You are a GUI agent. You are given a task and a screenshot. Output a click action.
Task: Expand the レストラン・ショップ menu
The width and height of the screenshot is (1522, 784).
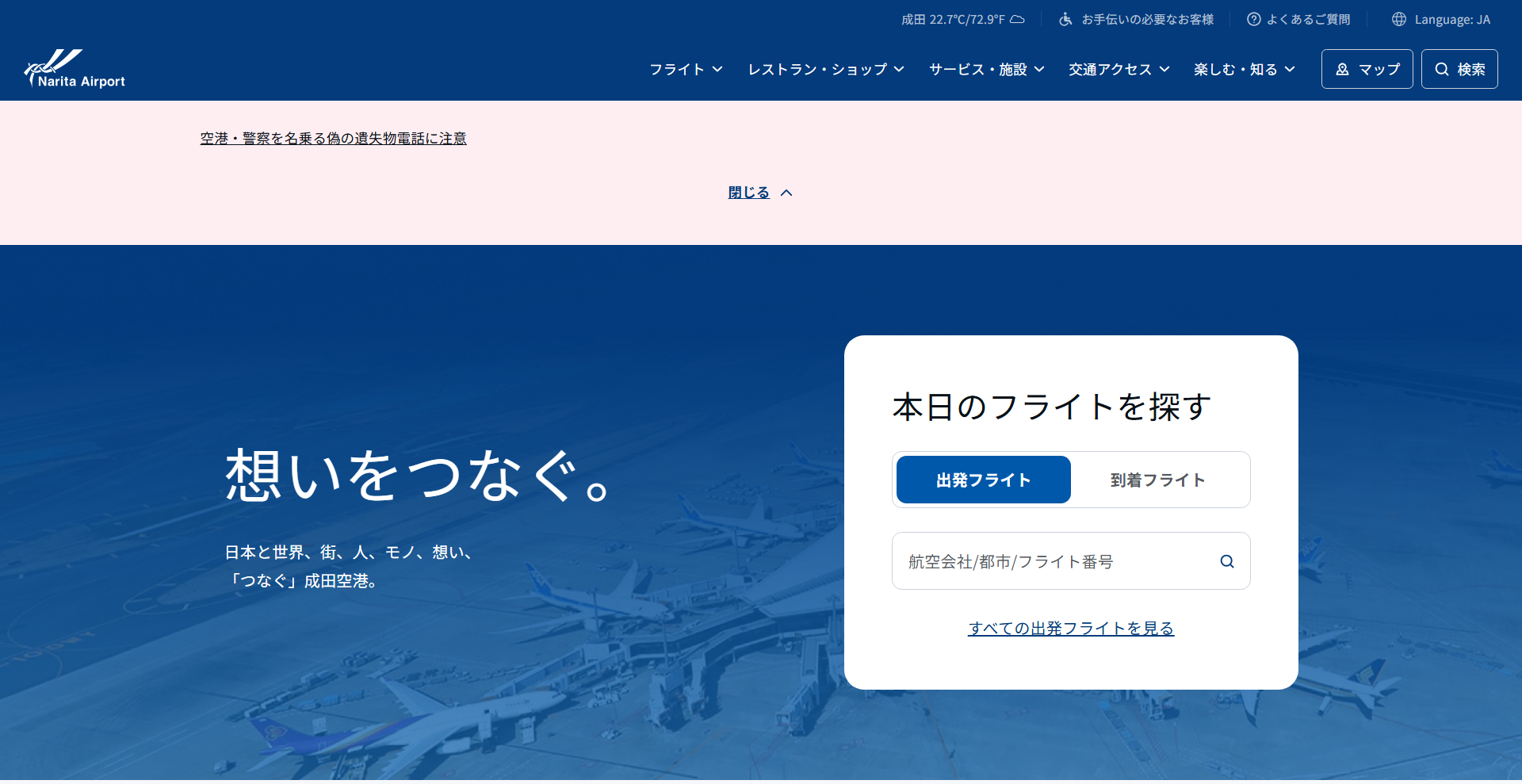click(x=826, y=69)
